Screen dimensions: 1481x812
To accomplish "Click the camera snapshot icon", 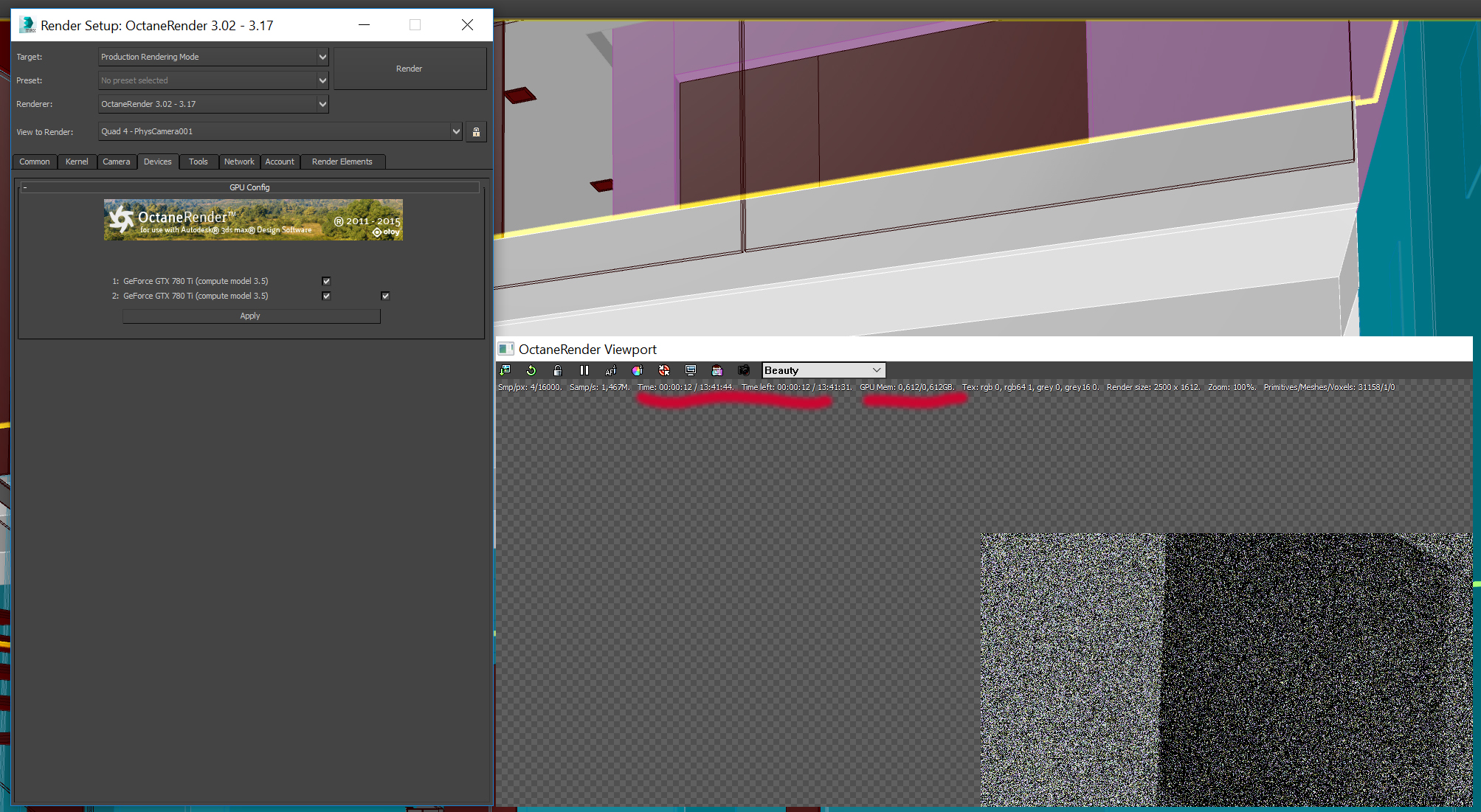I will [x=744, y=370].
